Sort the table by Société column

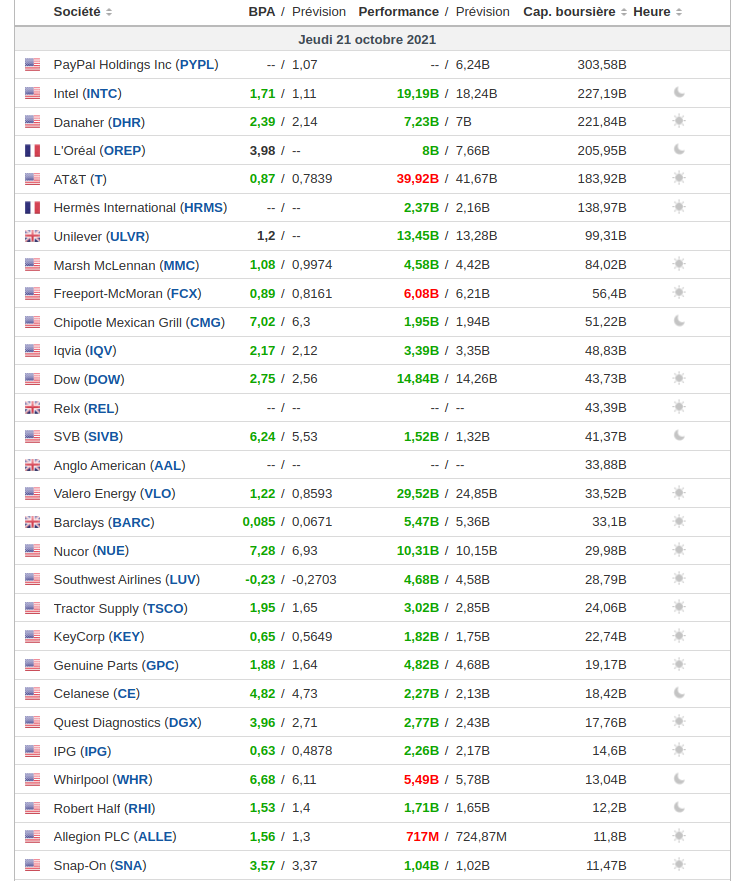83,12
